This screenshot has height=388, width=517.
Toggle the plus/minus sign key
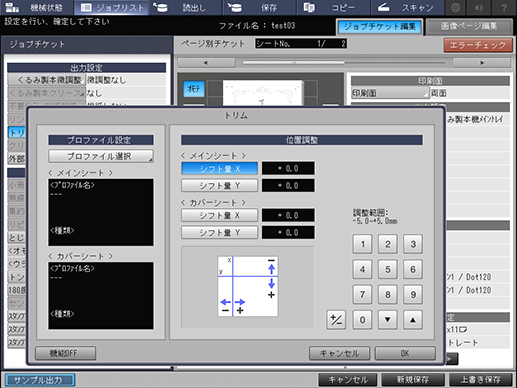[336, 320]
